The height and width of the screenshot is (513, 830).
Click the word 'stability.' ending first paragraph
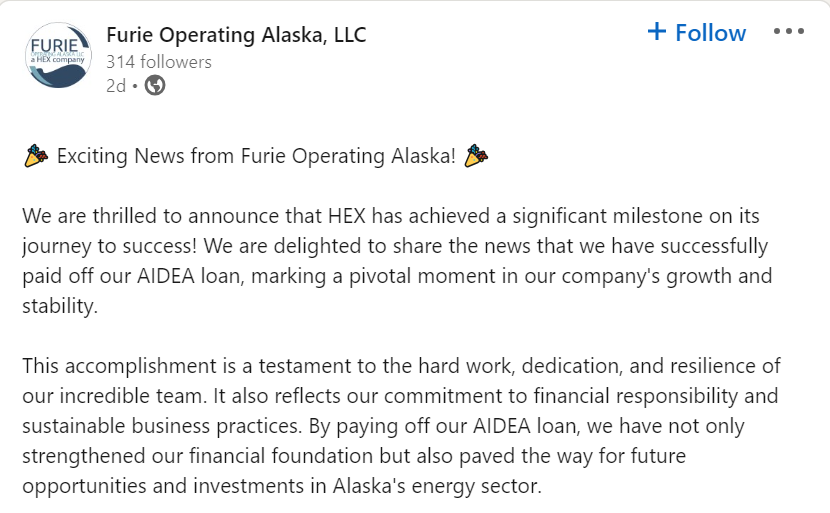pyautogui.click(x=60, y=306)
